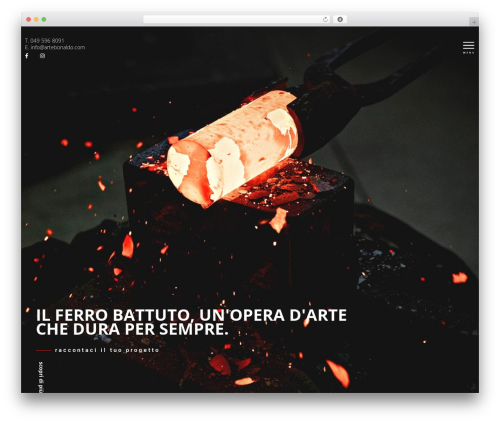Viewport: 500px width, 423px height.
Task: Click the browser reload icon
Action: 325,20
